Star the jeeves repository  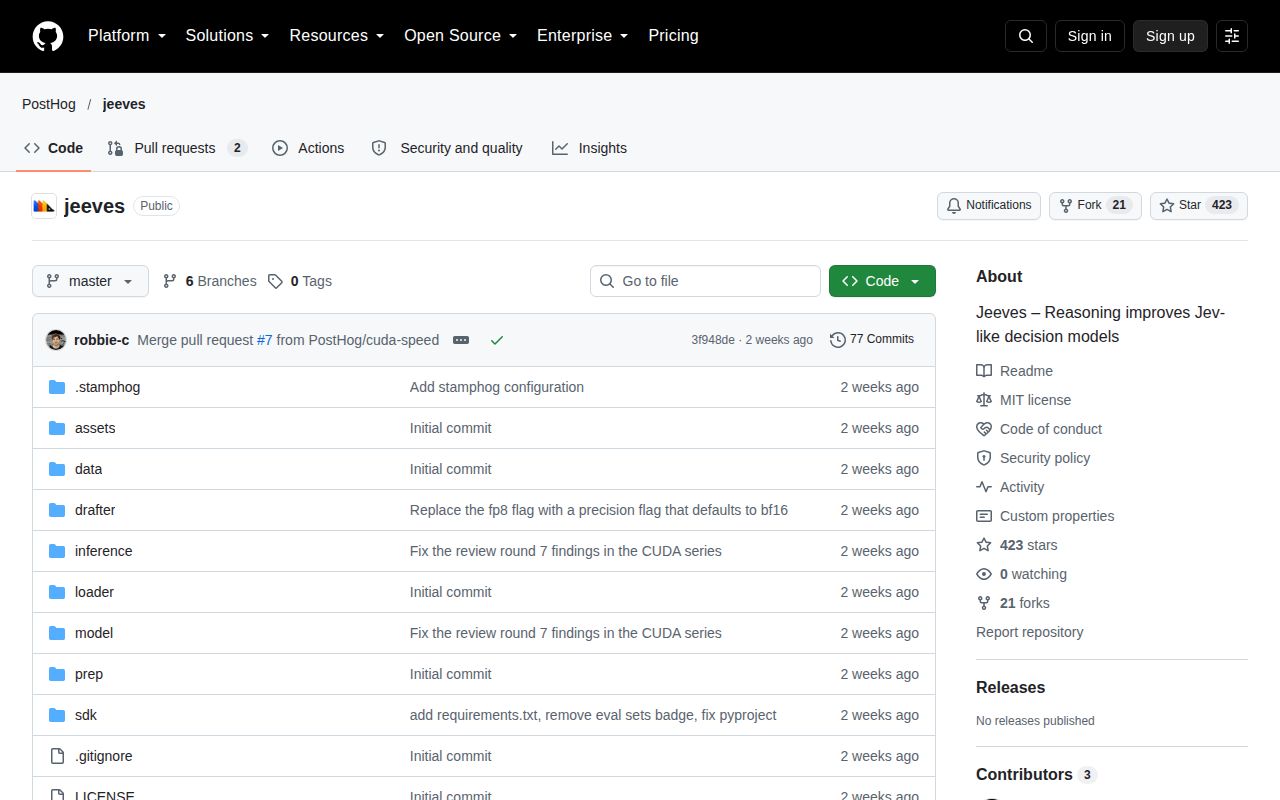click(1199, 206)
